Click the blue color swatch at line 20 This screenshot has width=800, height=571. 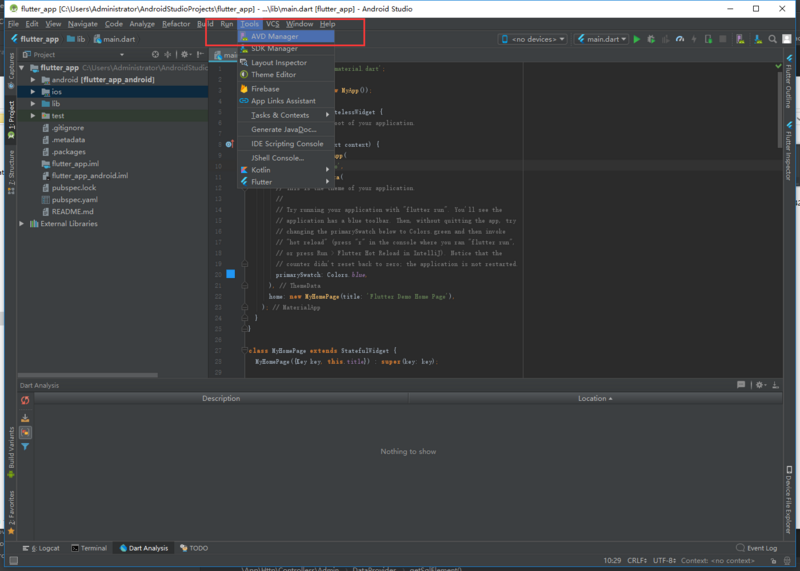231,275
